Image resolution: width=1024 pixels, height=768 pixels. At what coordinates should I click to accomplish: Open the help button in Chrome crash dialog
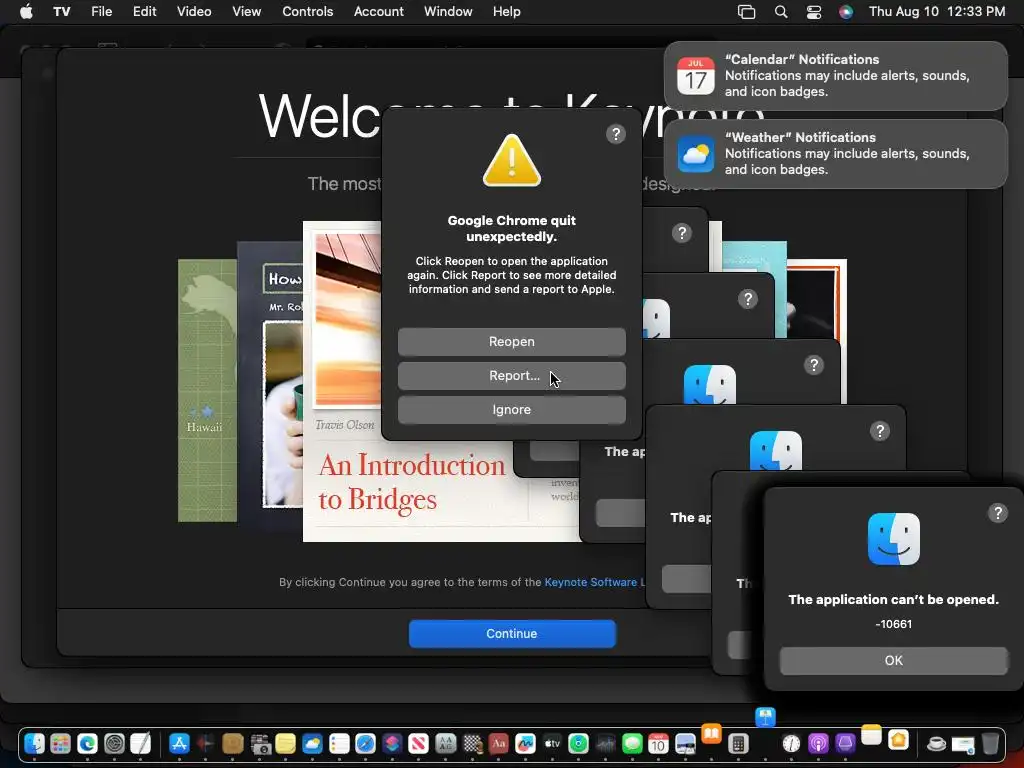[x=615, y=134]
